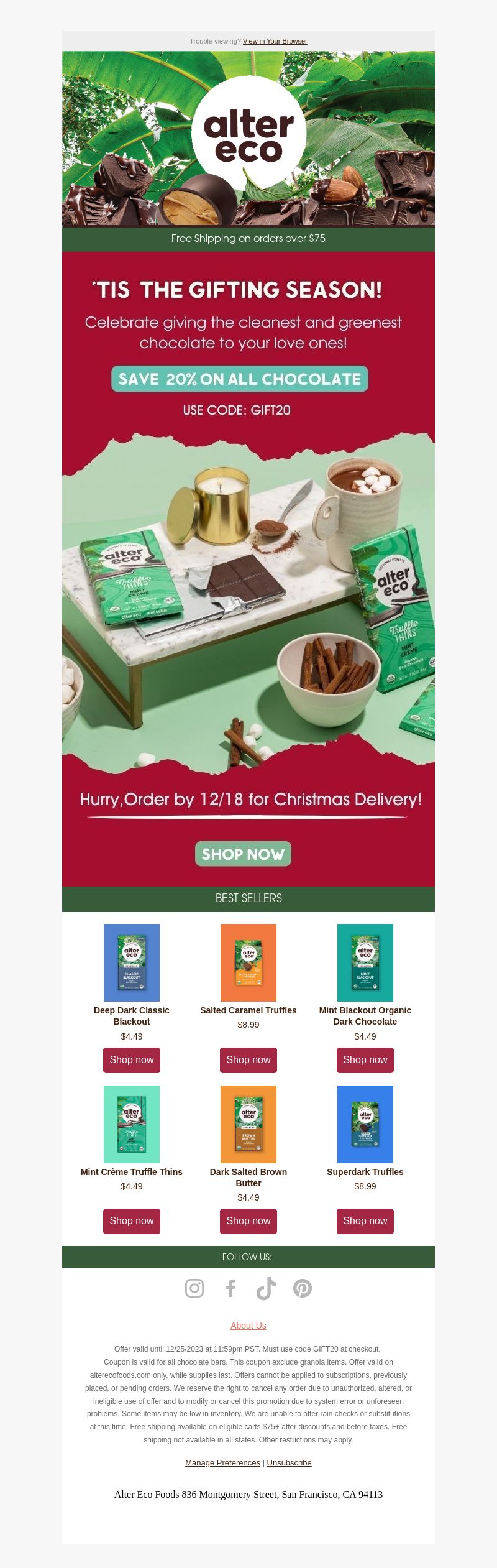497x1568 pixels.
Task: Open the View in Your Browser link
Action: 275,41
